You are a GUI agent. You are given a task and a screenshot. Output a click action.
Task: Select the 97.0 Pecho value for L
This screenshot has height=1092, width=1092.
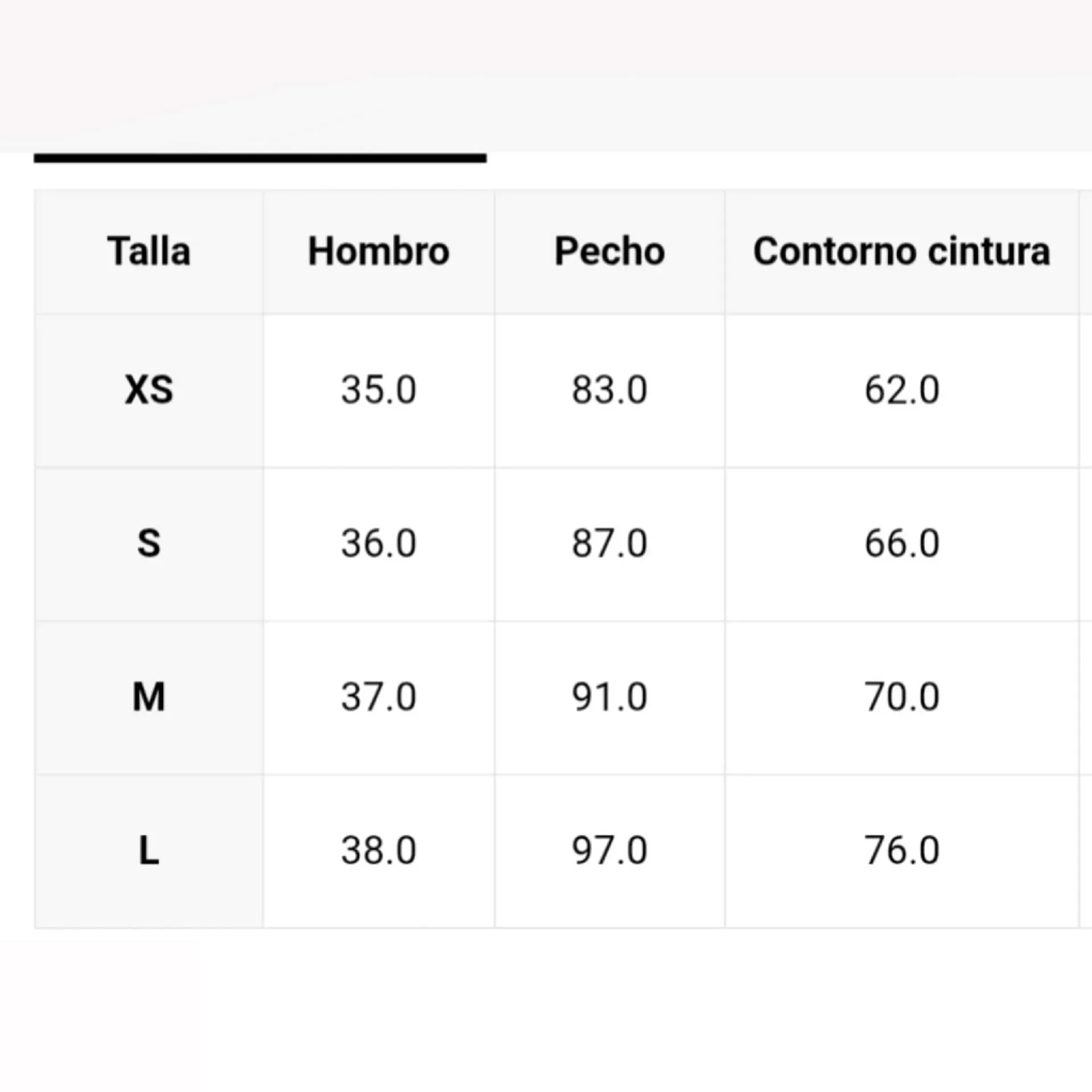tap(609, 851)
